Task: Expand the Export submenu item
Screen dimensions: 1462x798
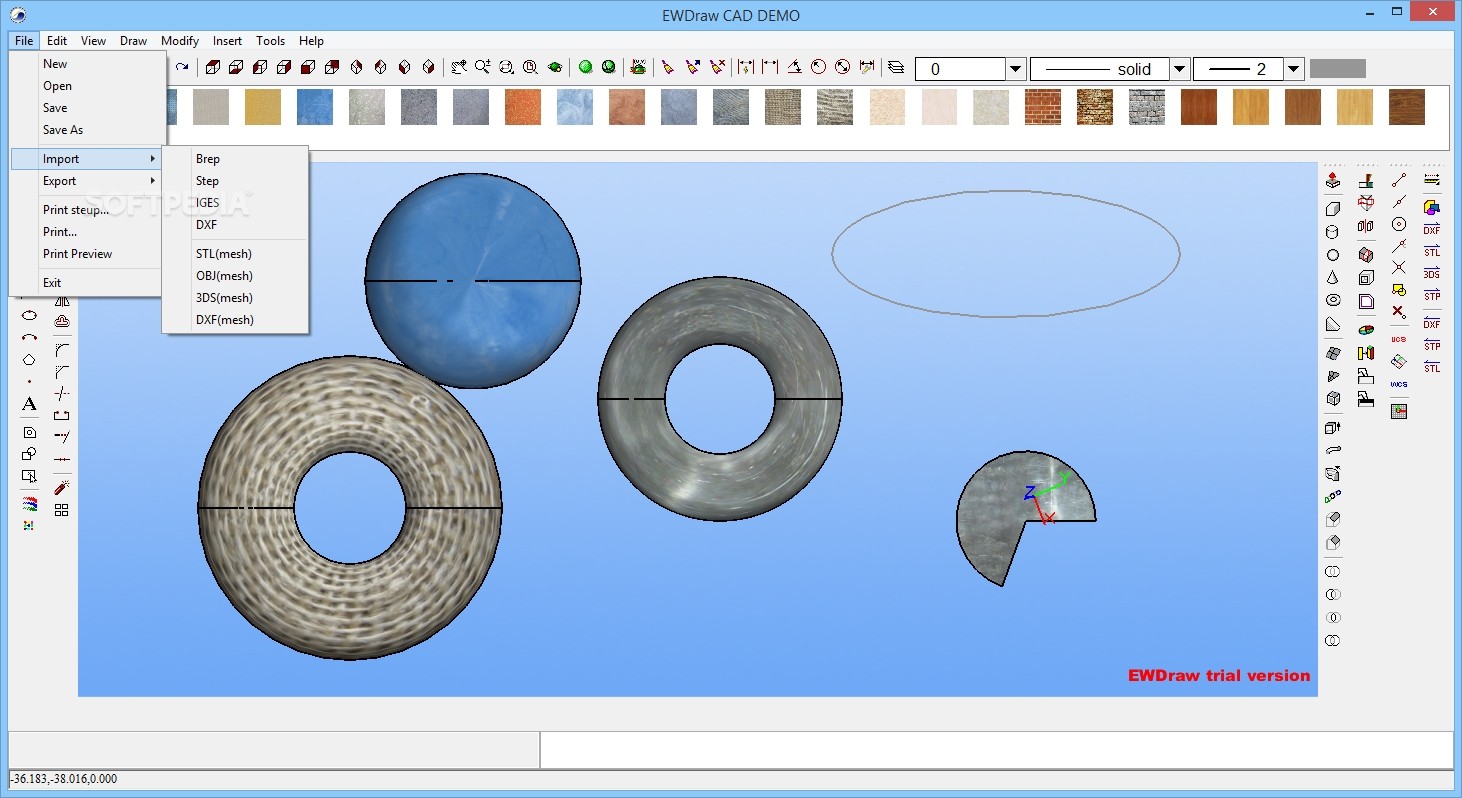Action: 87,181
